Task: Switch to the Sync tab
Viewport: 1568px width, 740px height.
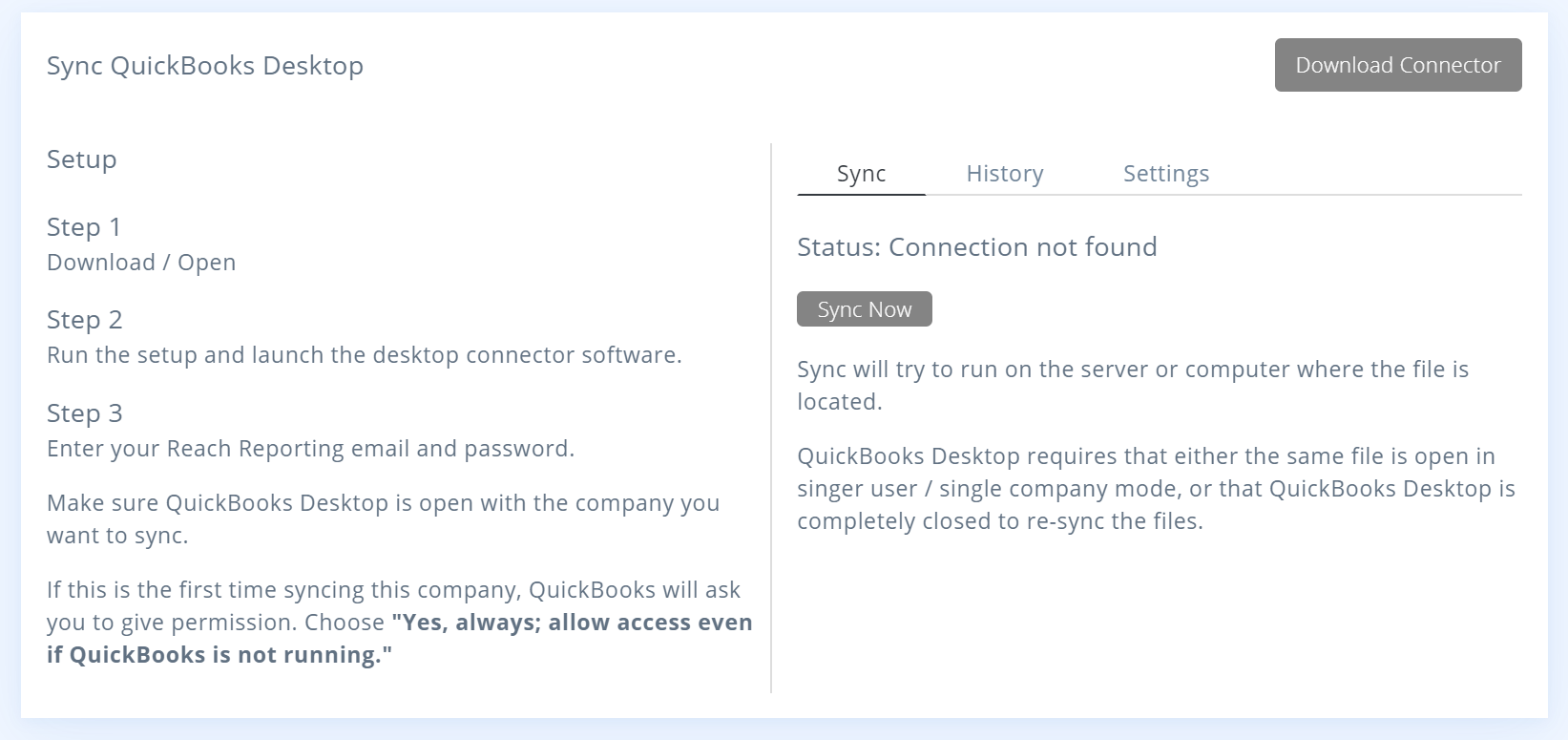Action: [861, 174]
